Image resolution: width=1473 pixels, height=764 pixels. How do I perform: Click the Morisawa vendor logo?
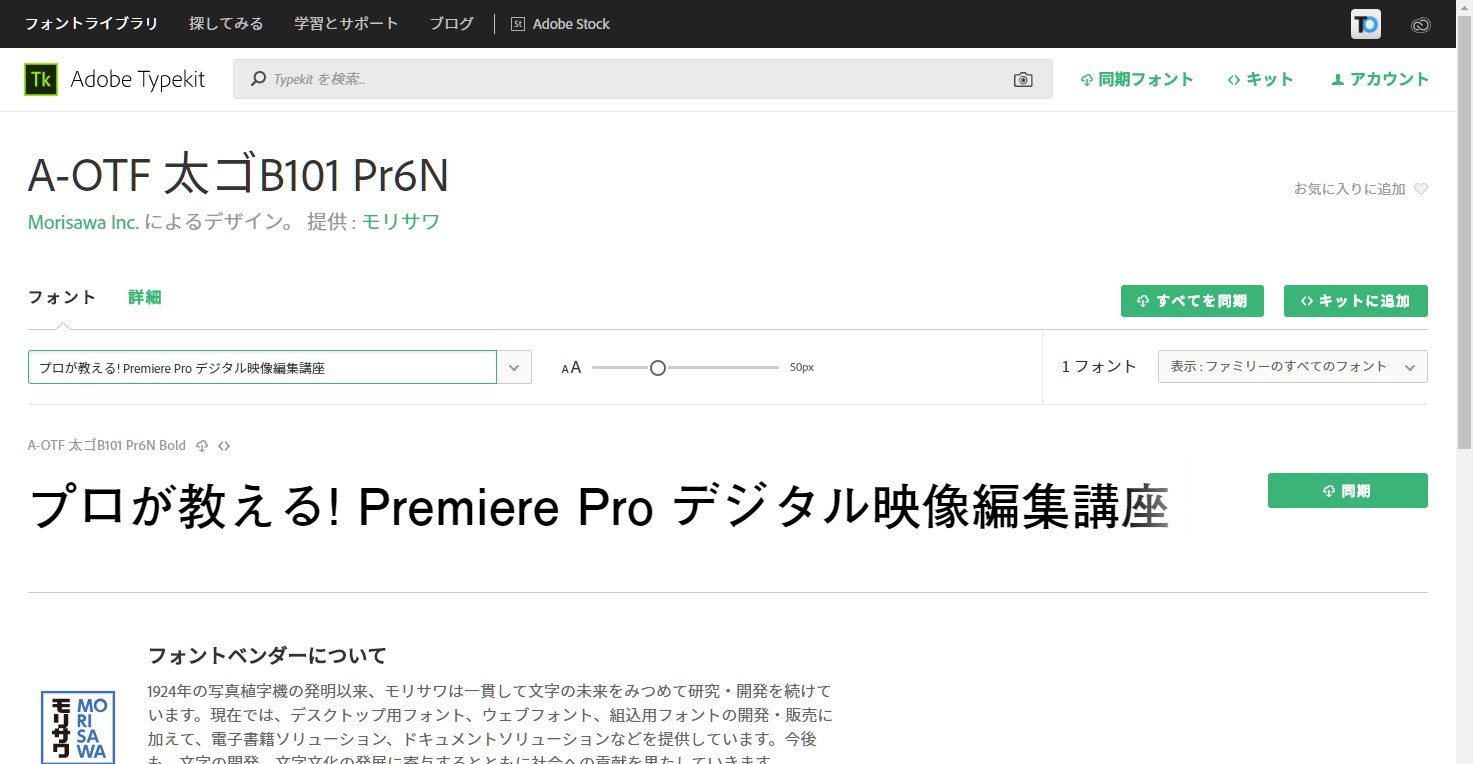pyautogui.click(x=78, y=728)
